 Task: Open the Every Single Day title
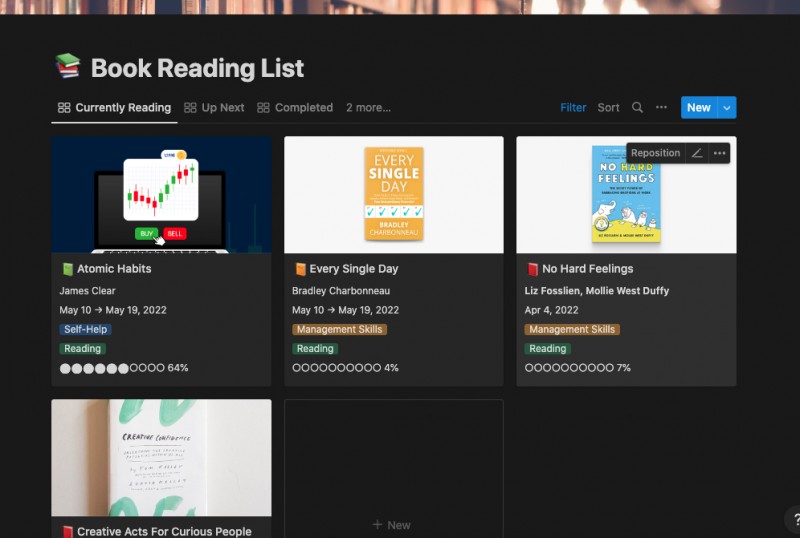tap(354, 269)
